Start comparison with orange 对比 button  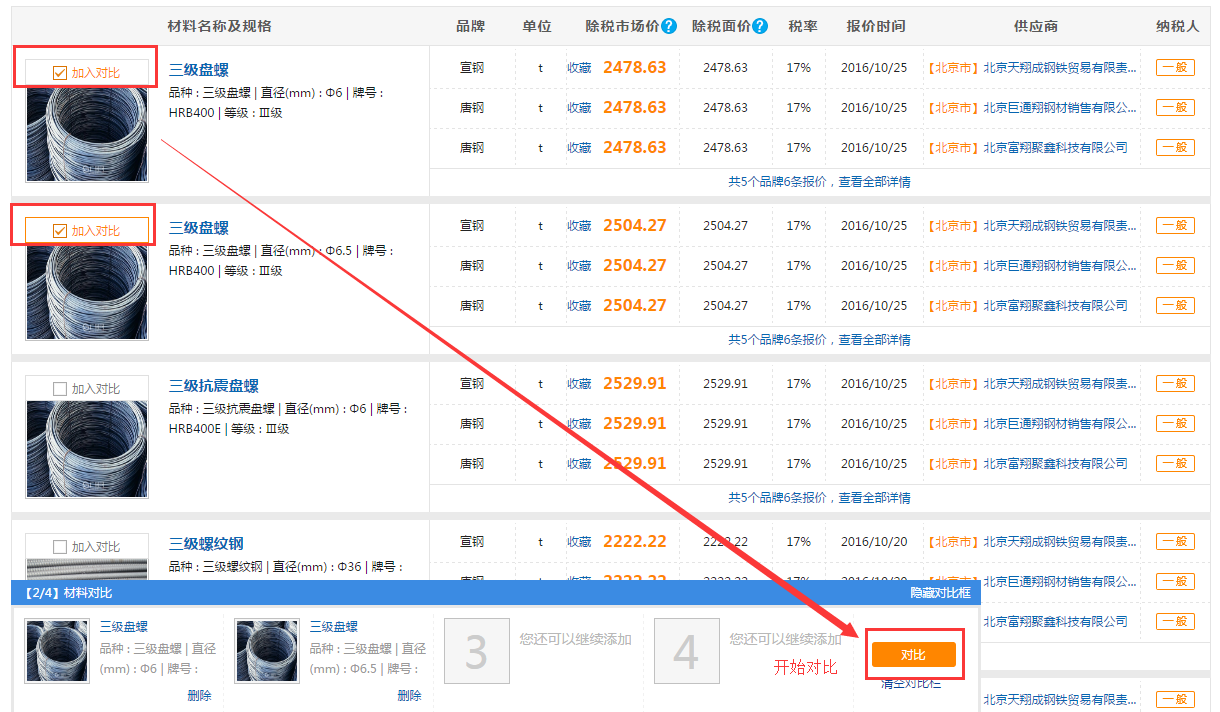click(x=913, y=654)
